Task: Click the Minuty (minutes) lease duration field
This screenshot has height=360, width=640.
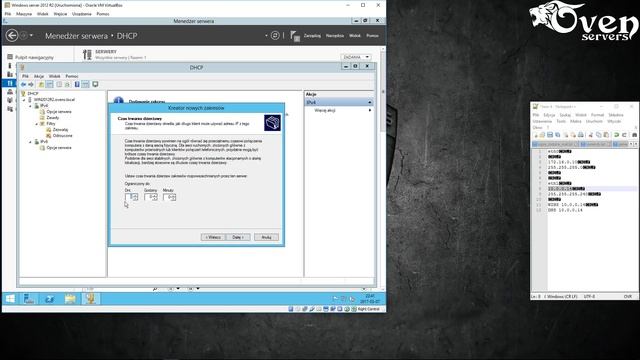Action: 169,197
